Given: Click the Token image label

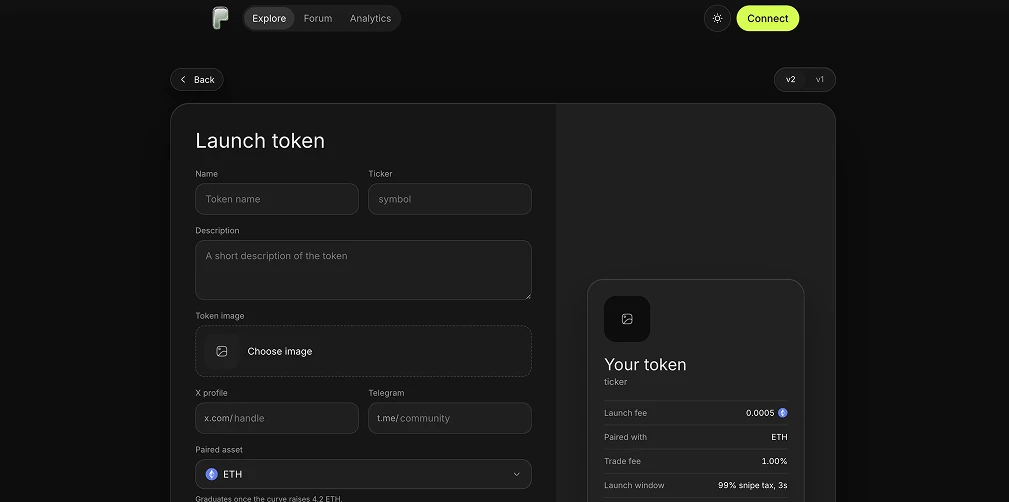Looking at the screenshot, I should click(219, 316).
